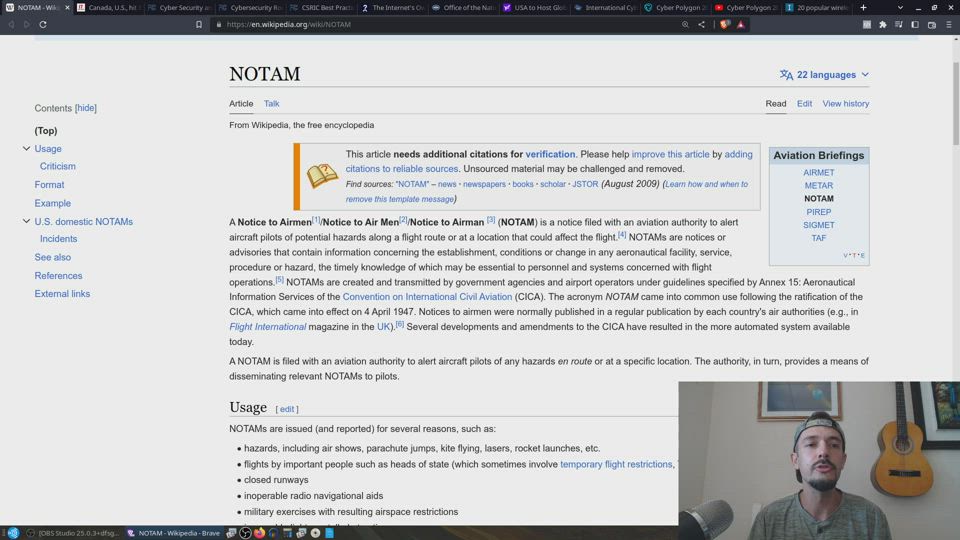Click the Convention on International Civil Aviation link

(427, 297)
